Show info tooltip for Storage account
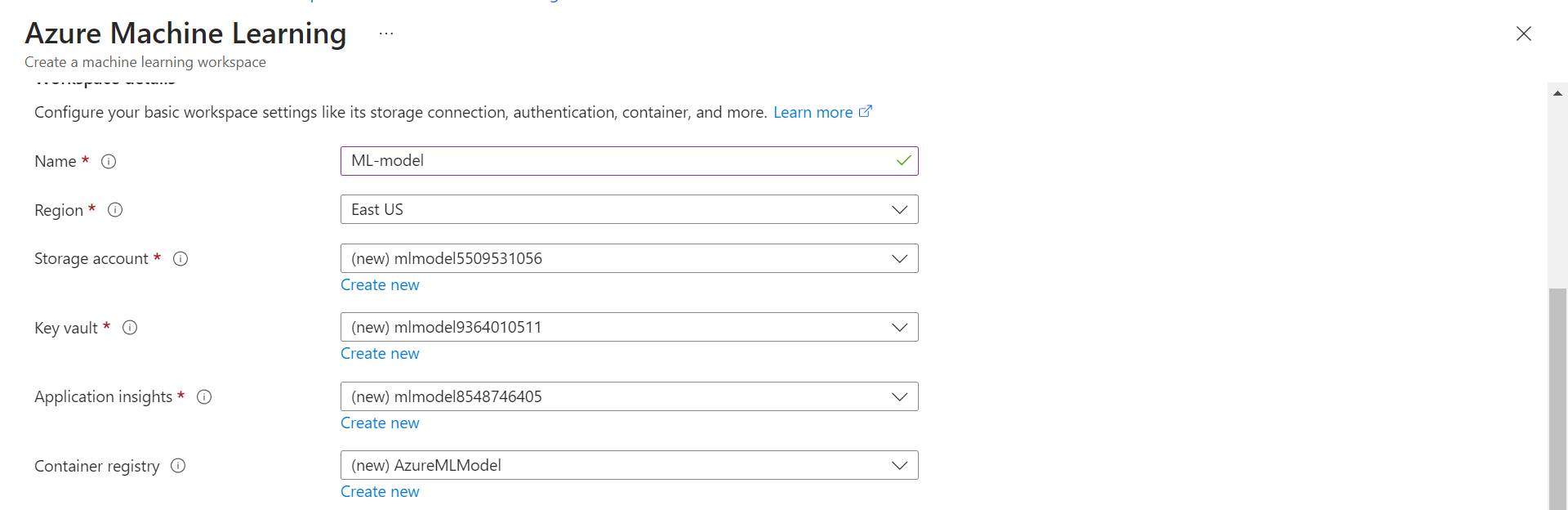 tap(180, 259)
